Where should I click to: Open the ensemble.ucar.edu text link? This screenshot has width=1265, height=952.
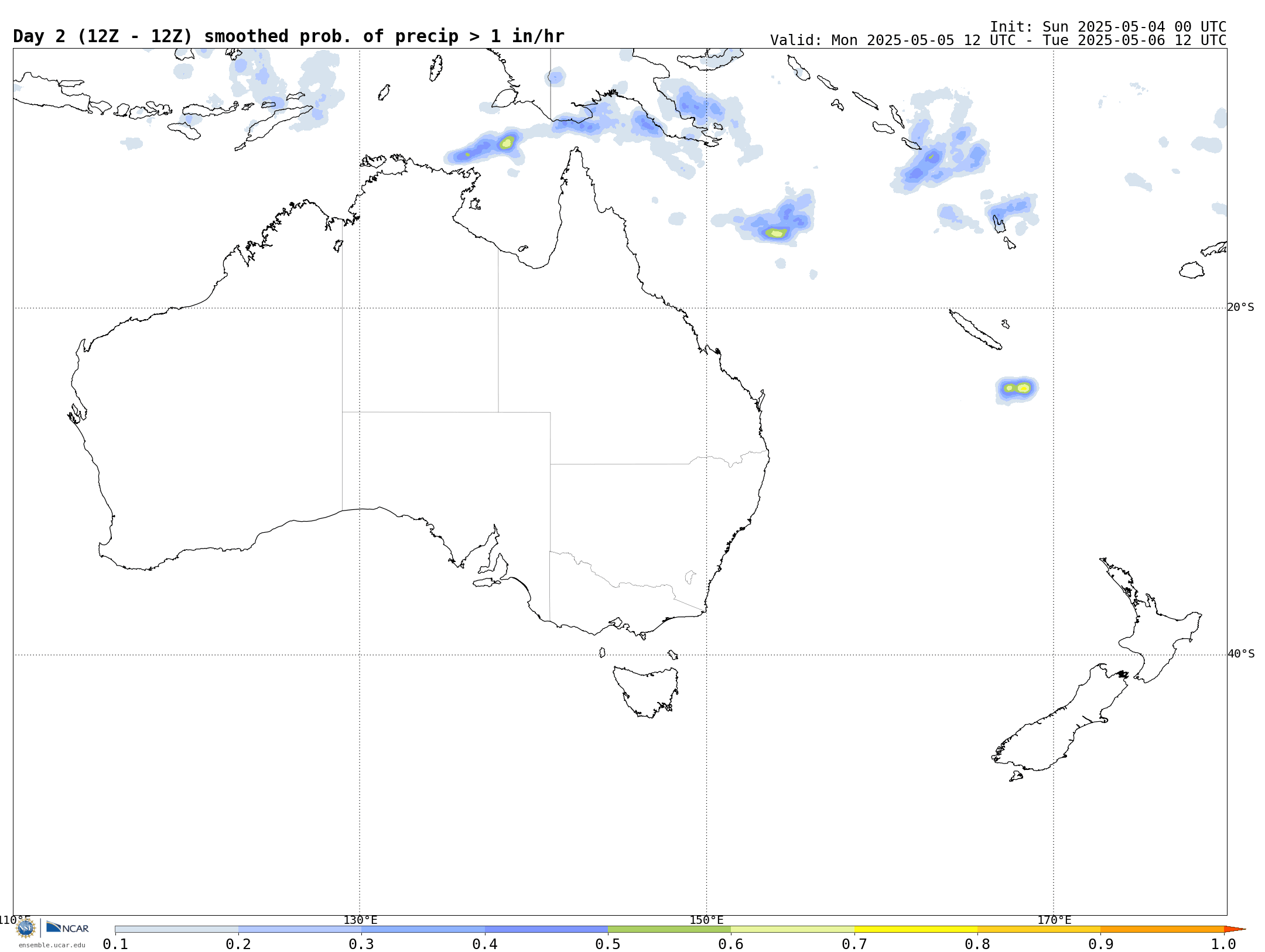pyautogui.click(x=52, y=945)
